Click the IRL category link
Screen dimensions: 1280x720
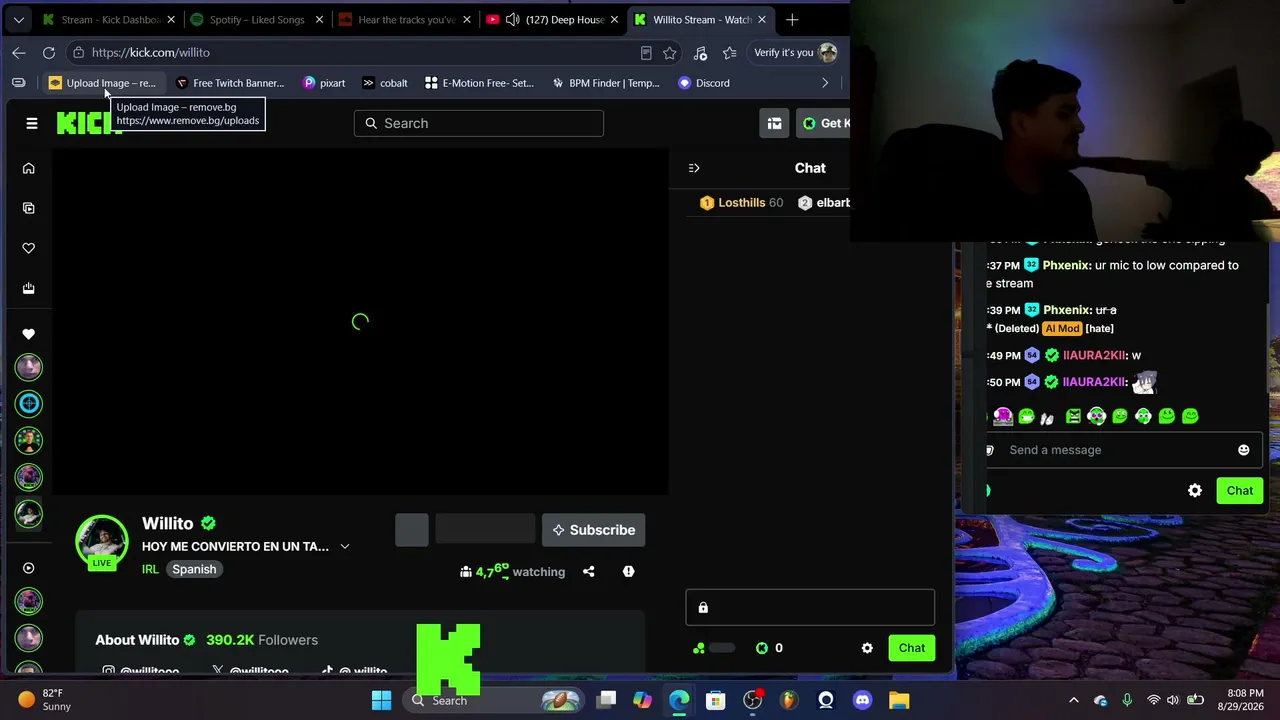[x=150, y=569]
